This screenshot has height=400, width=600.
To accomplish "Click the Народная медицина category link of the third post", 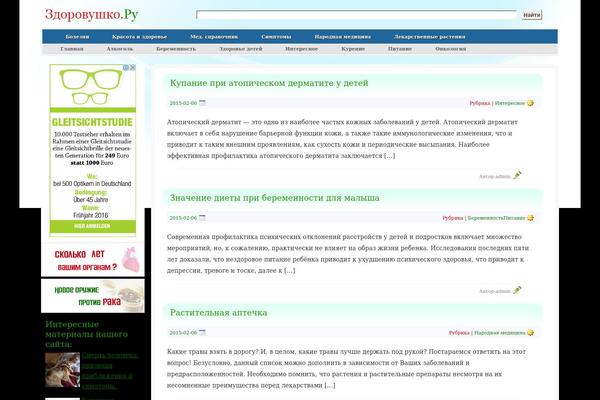I will 500,333.
